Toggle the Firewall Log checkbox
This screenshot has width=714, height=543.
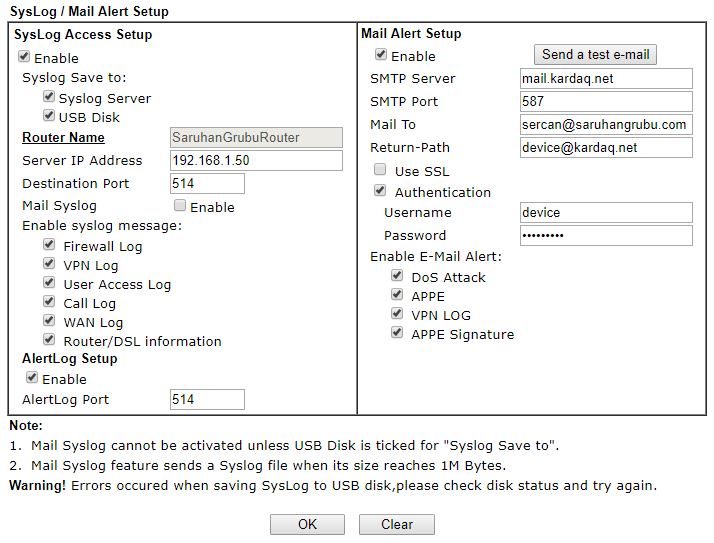tap(49, 245)
